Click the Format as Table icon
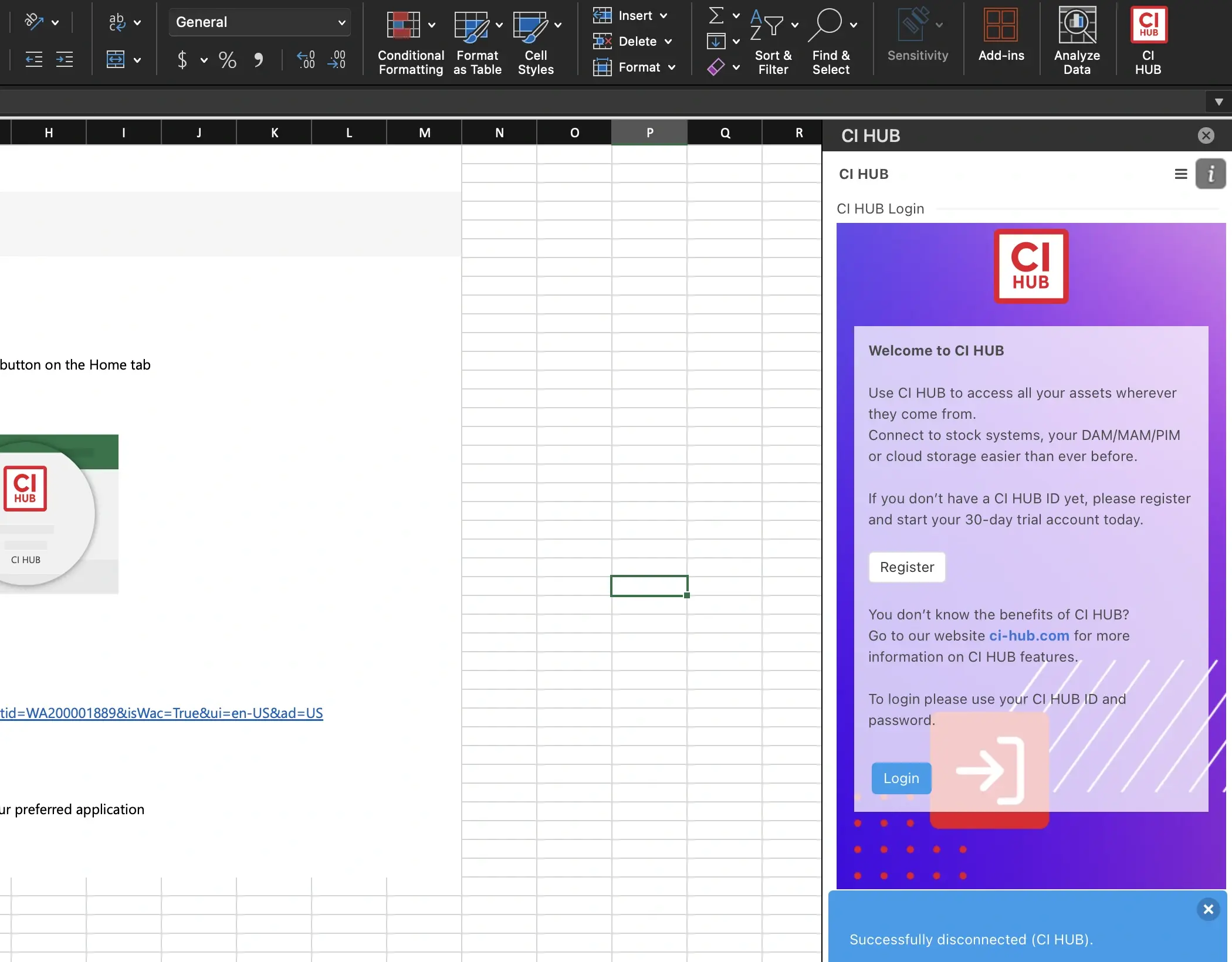1232x962 pixels. point(471,26)
